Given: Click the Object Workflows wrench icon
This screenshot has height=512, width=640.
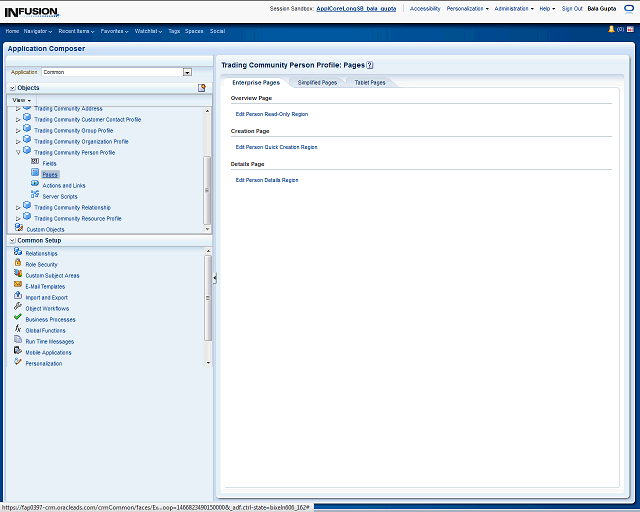Looking at the screenshot, I should (x=18, y=307).
